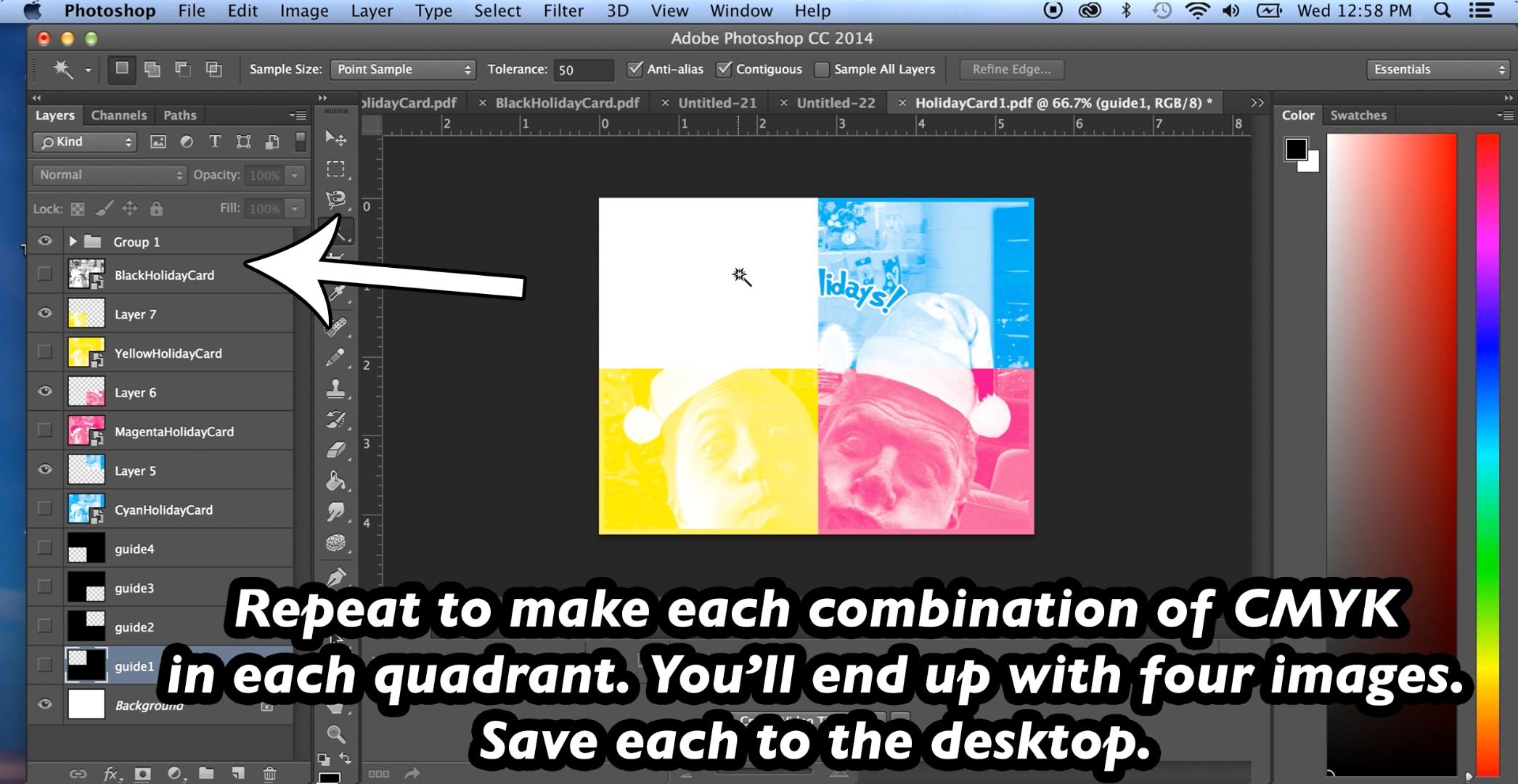
Task: Filter layers by smart objects icon
Action: pyautogui.click(x=272, y=142)
